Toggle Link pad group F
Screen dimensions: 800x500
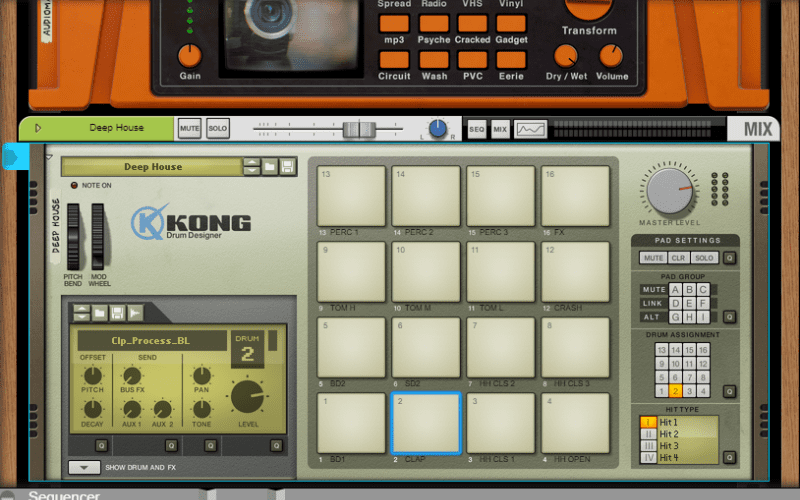pyautogui.click(x=703, y=303)
